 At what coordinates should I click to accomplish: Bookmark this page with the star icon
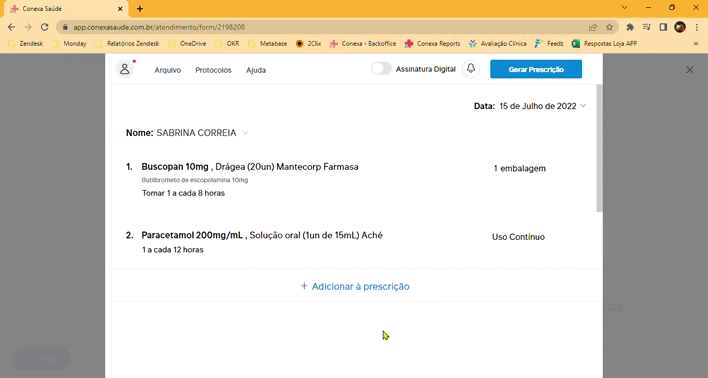(610, 27)
